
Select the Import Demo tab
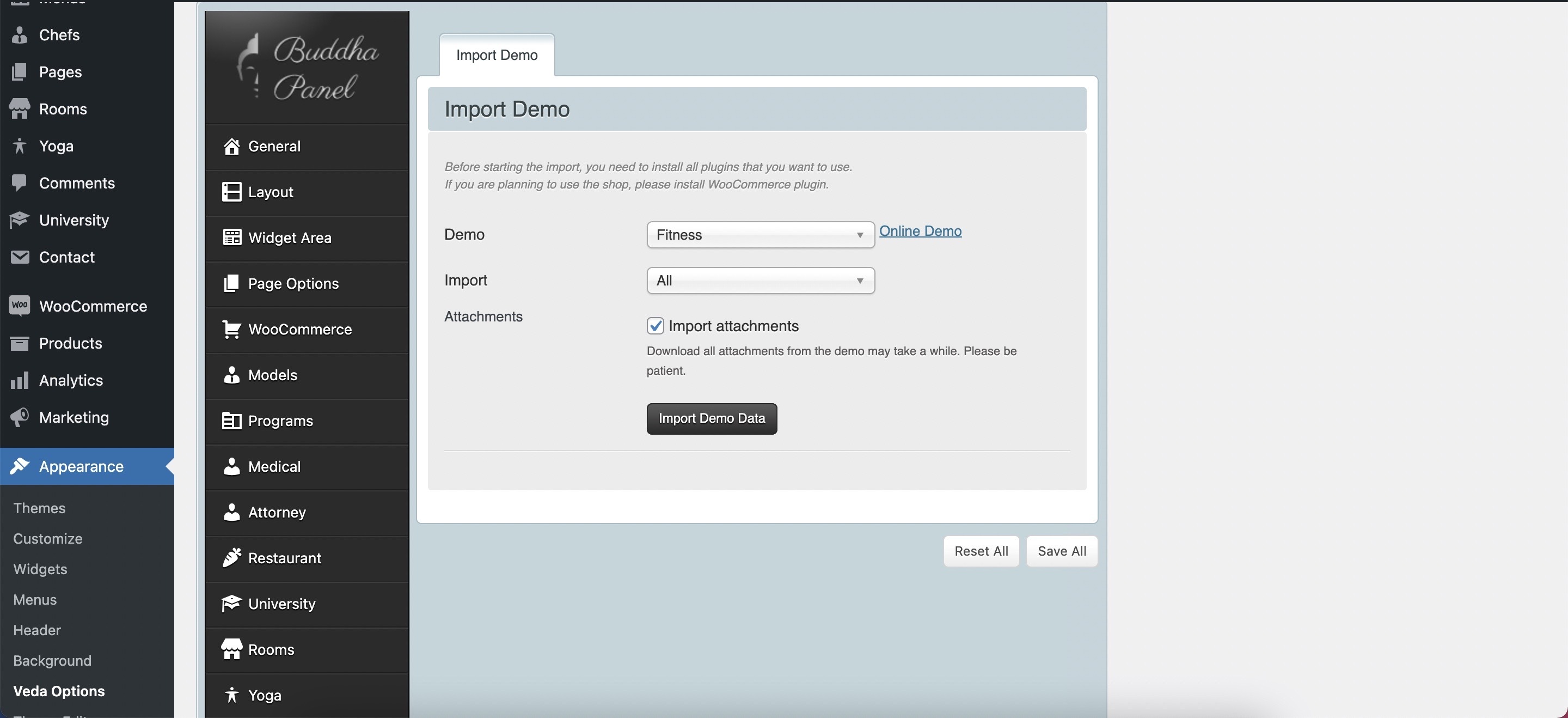(x=497, y=56)
